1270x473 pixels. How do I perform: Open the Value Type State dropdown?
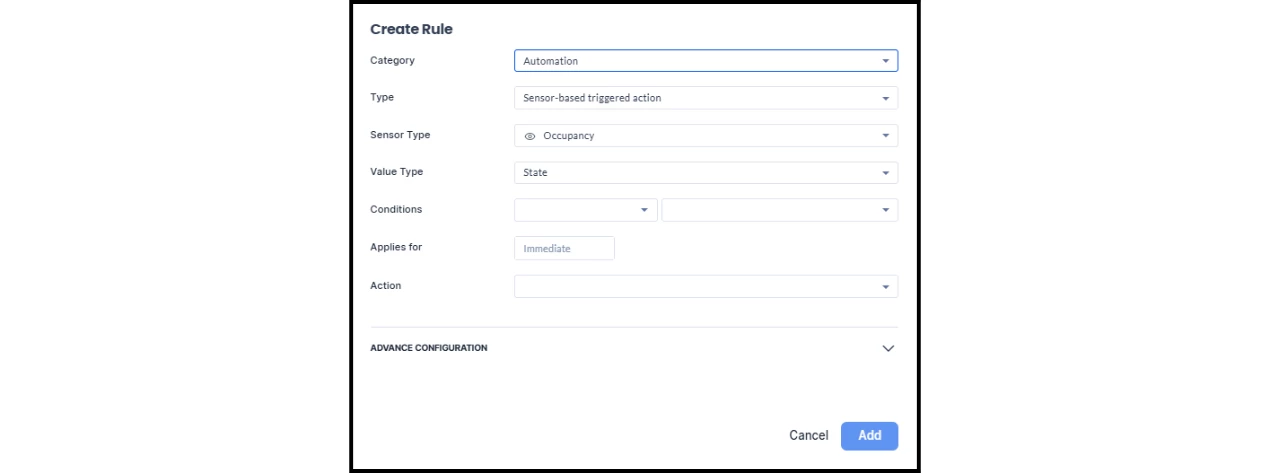click(x=700, y=173)
